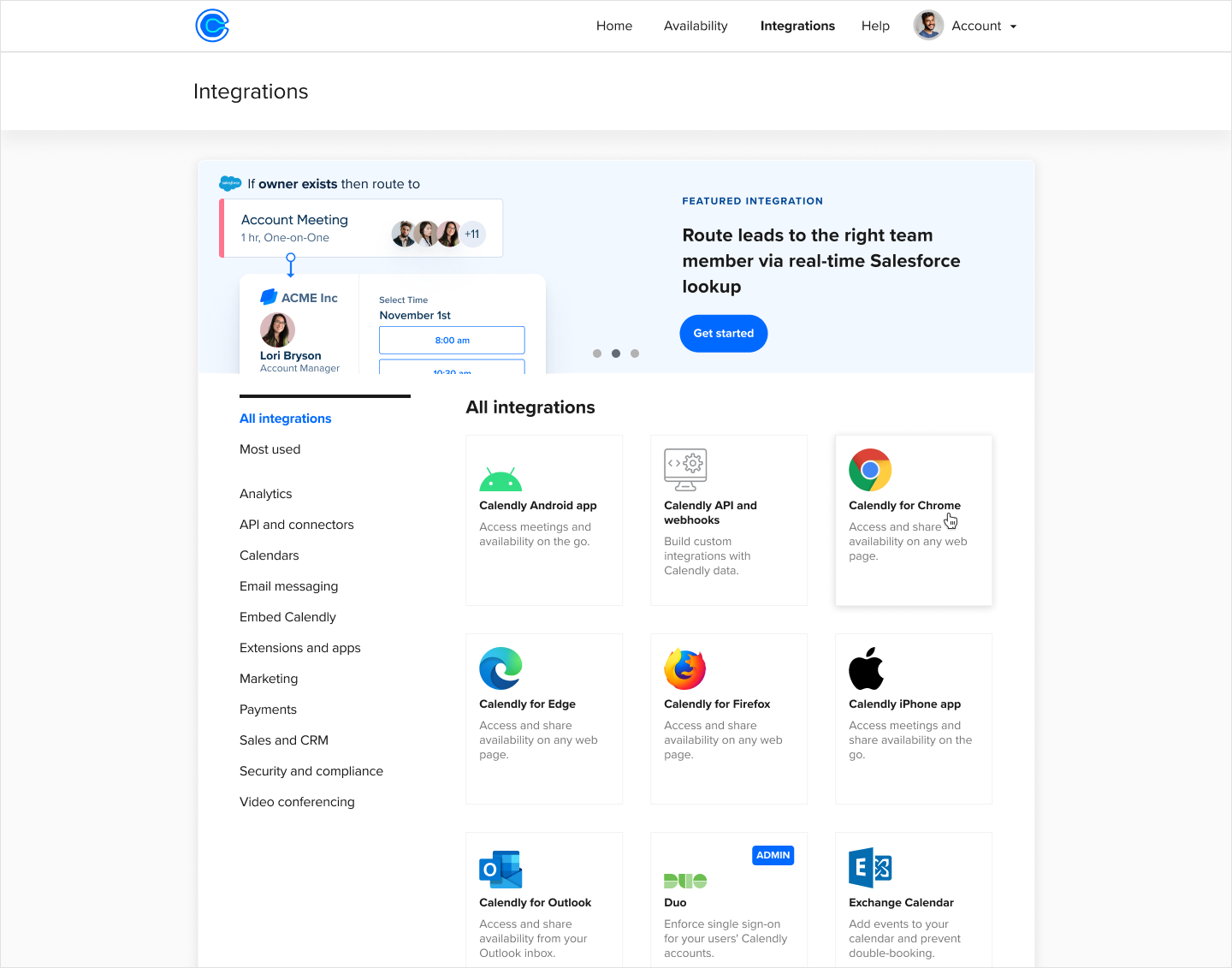Filter by Extensions and apps
The image size is (1232, 968).
point(299,648)
